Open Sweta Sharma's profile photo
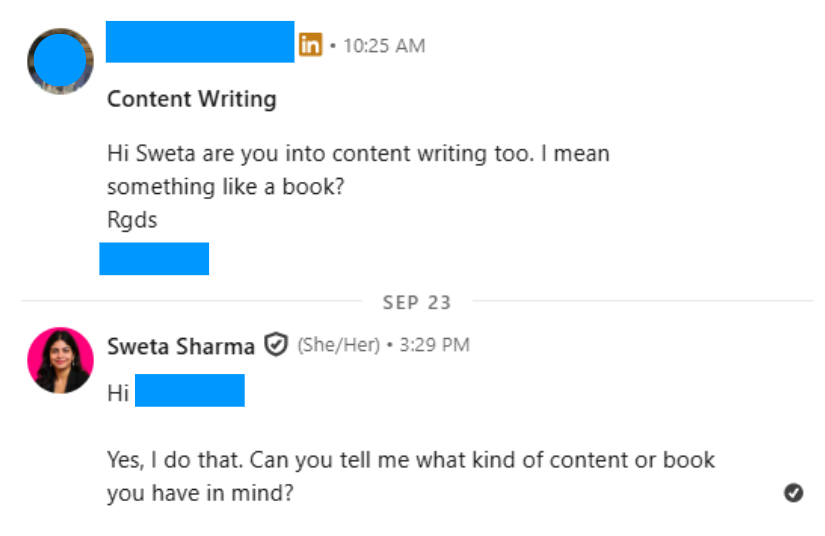 pyautogui.click(x=60, y=360)
